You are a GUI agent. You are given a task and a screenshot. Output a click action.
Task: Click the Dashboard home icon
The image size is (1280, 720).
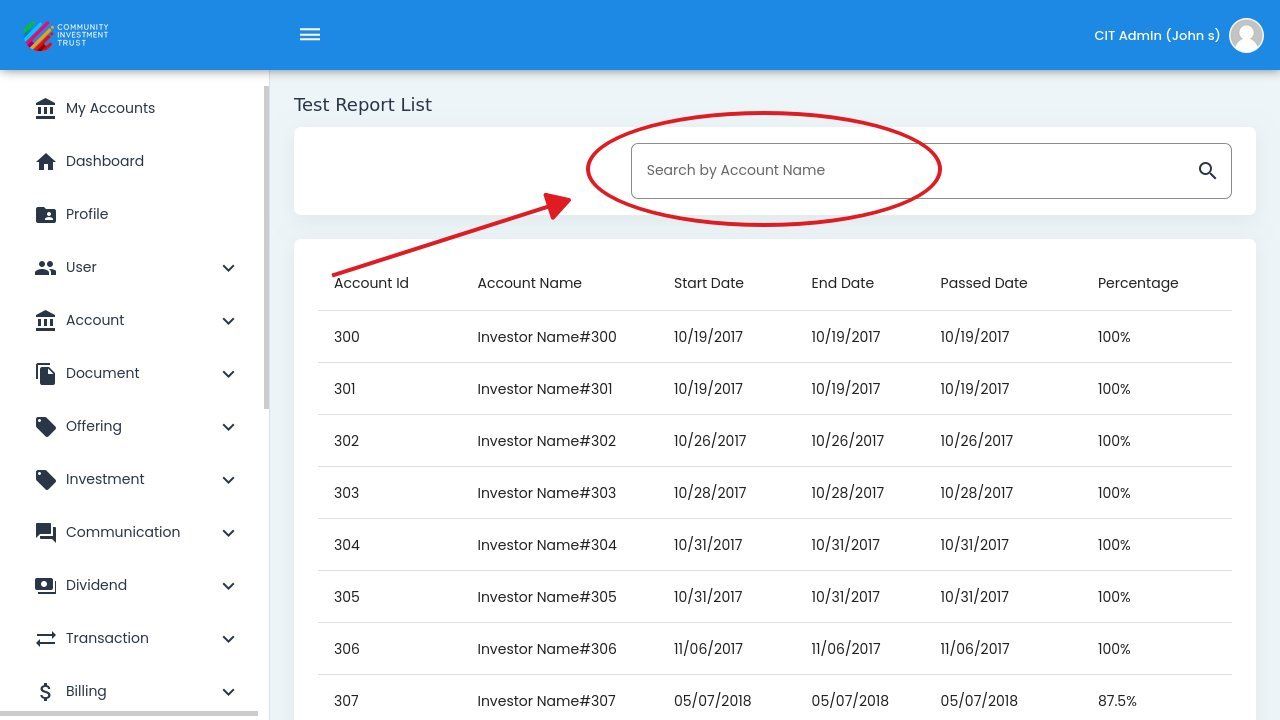tap(46, 161)
